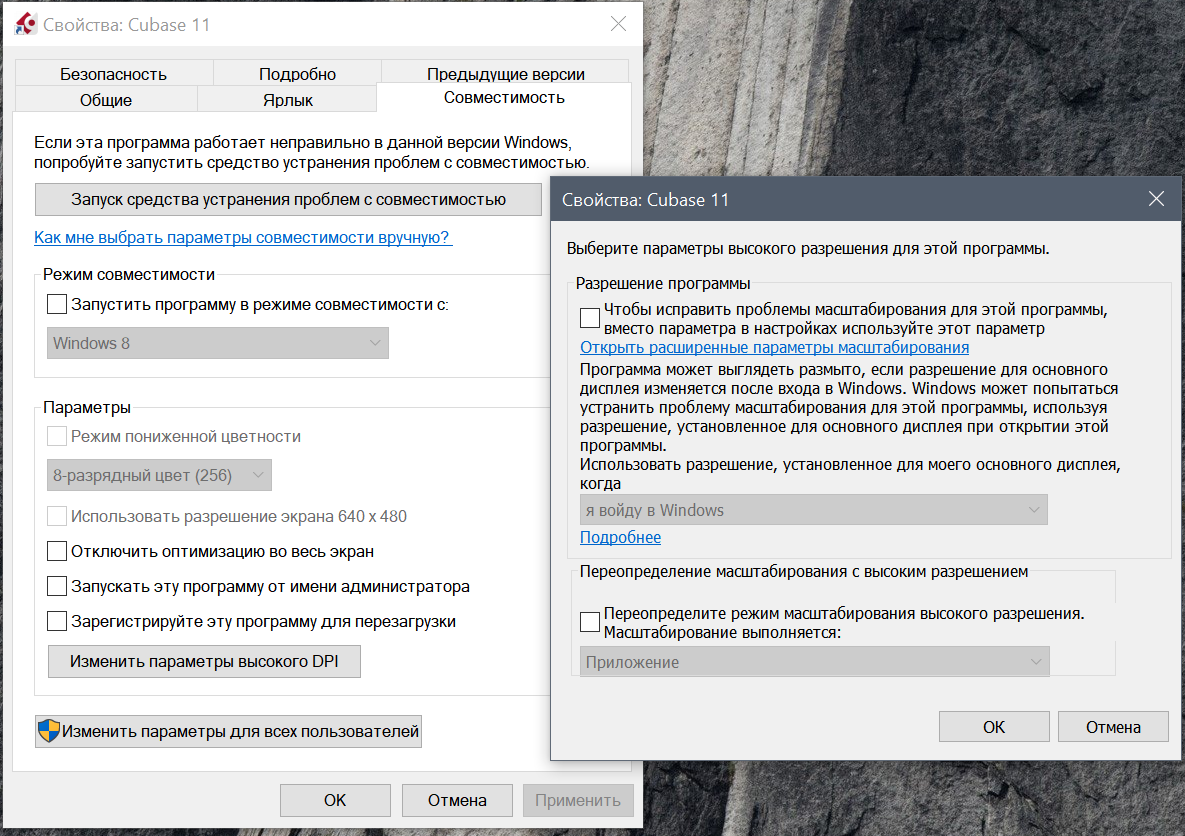Screen dimensions: 1185x836
Task: Click Отмена in the high DPI dialog
Action: [1113, 726]
